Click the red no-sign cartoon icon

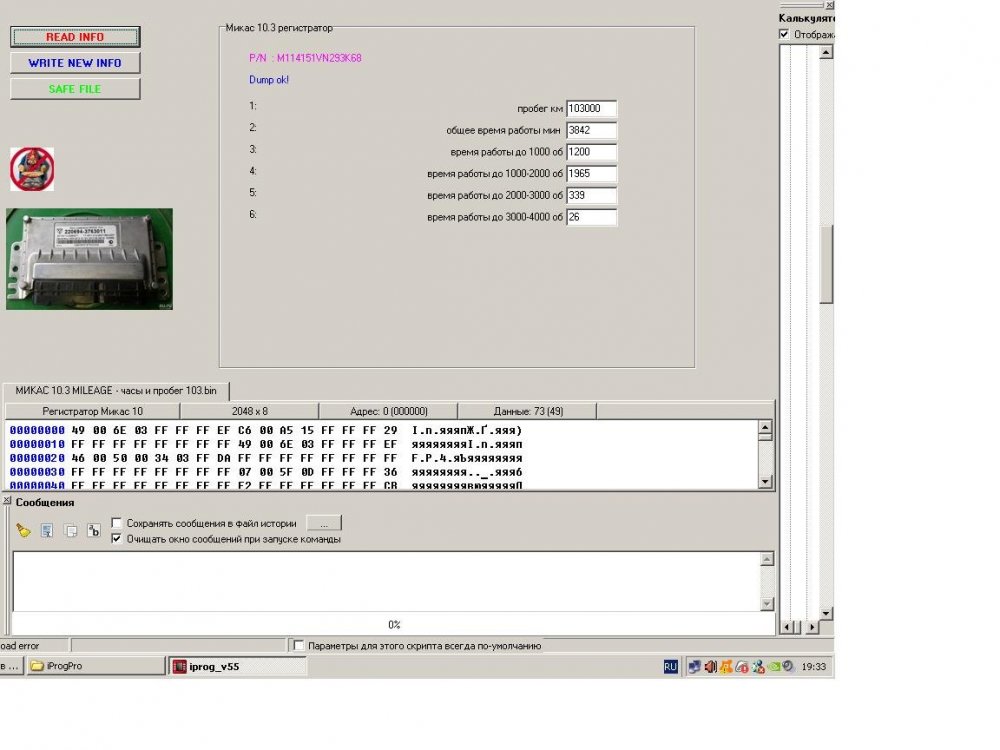(x=32, y=169)
